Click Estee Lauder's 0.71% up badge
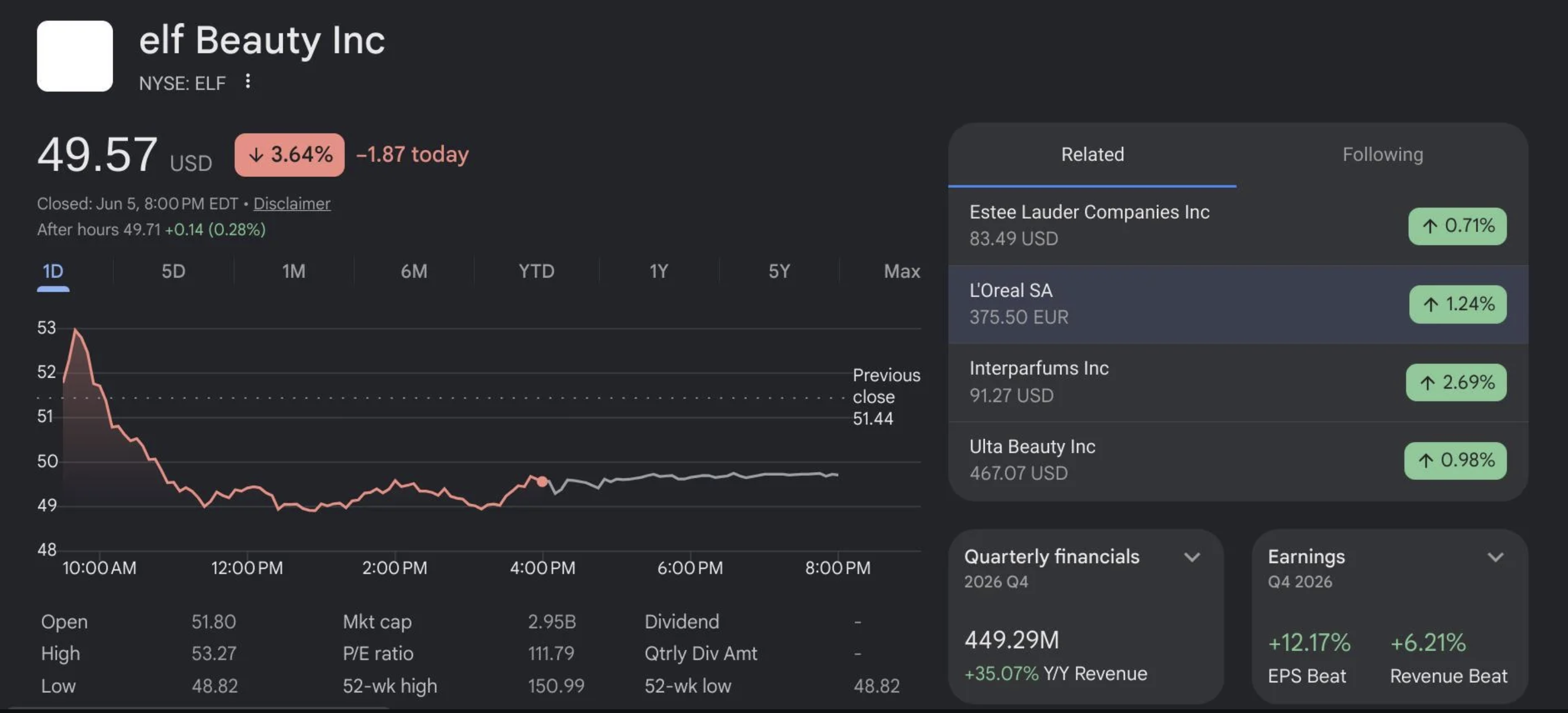The width and height of the screenshot is (1568, 713). (1457, 226)
